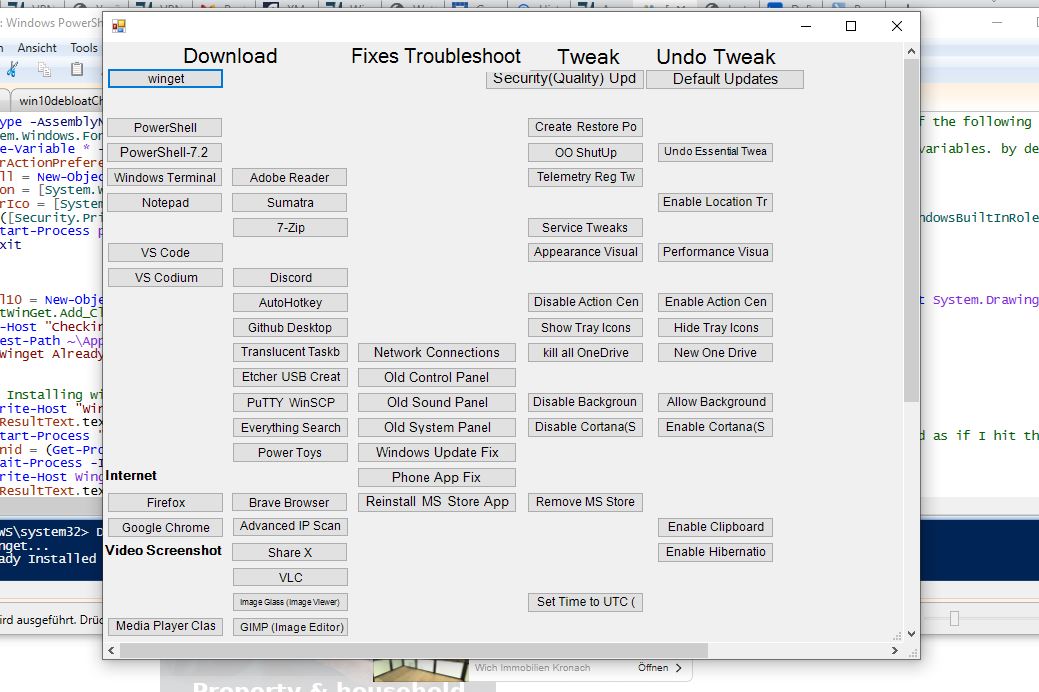The width and height of the screenshot is (1039, 692).
Task: Click the Github Desktop button
Action: (290, 327)
